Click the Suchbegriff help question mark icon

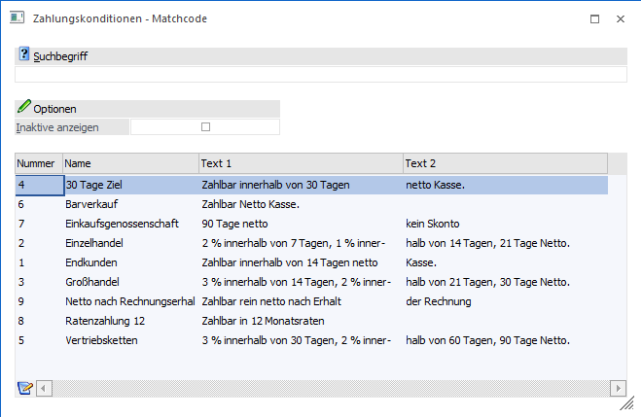(24, 55)
